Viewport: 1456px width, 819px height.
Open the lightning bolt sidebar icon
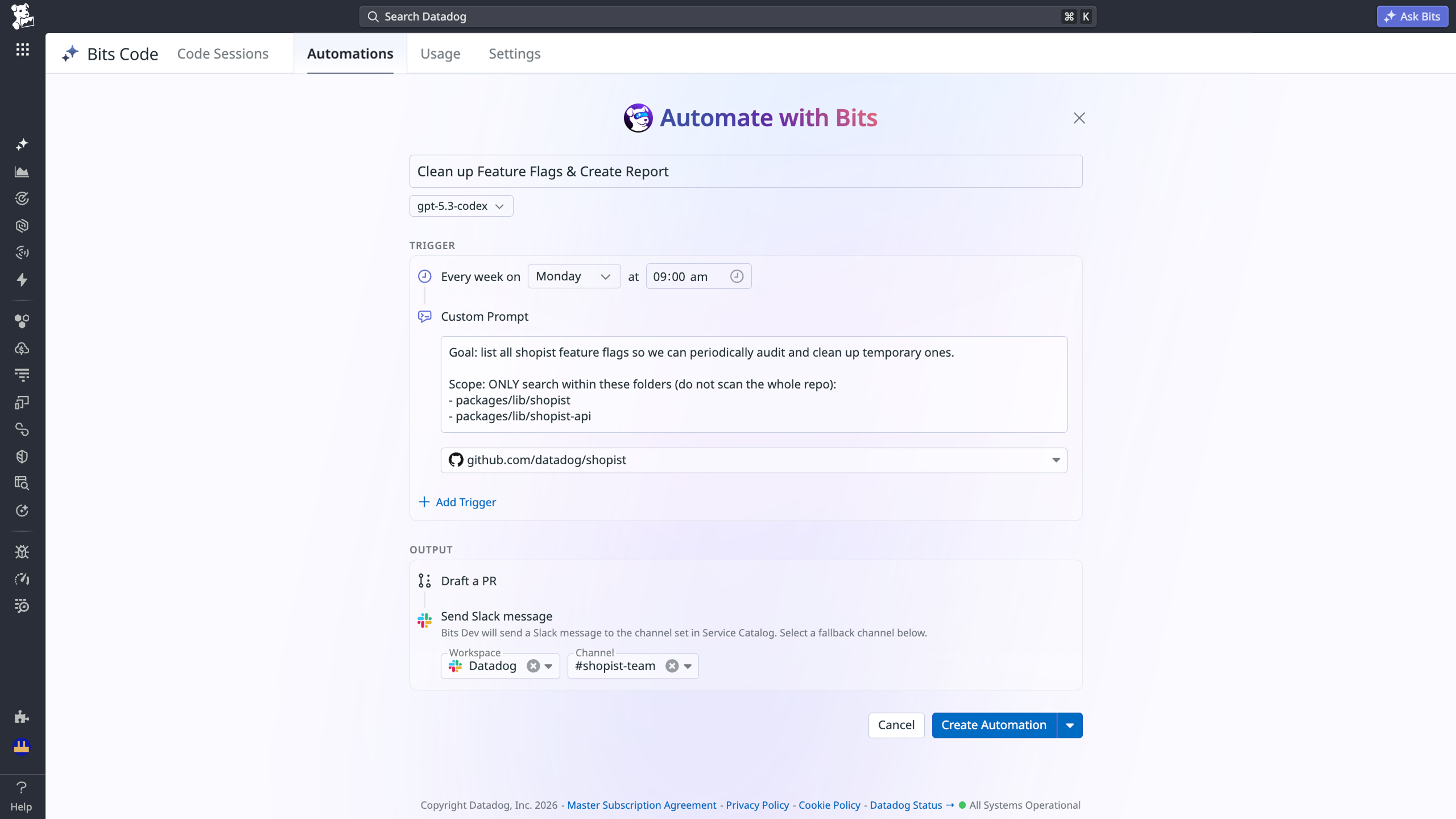22,280
